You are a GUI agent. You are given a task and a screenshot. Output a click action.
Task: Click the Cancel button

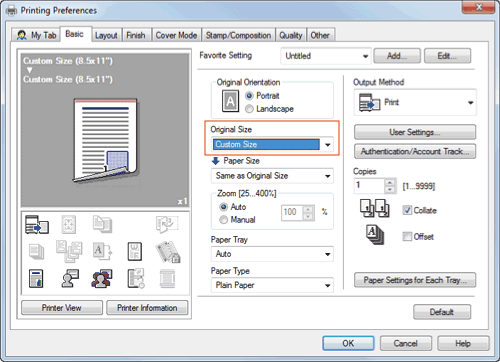click(x=406, y=343)
